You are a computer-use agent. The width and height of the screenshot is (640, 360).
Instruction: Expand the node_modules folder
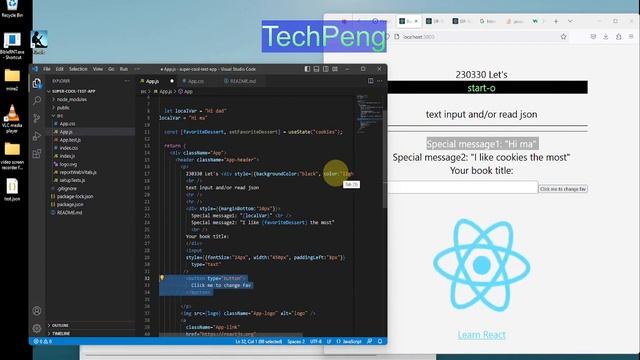[71, 100]
